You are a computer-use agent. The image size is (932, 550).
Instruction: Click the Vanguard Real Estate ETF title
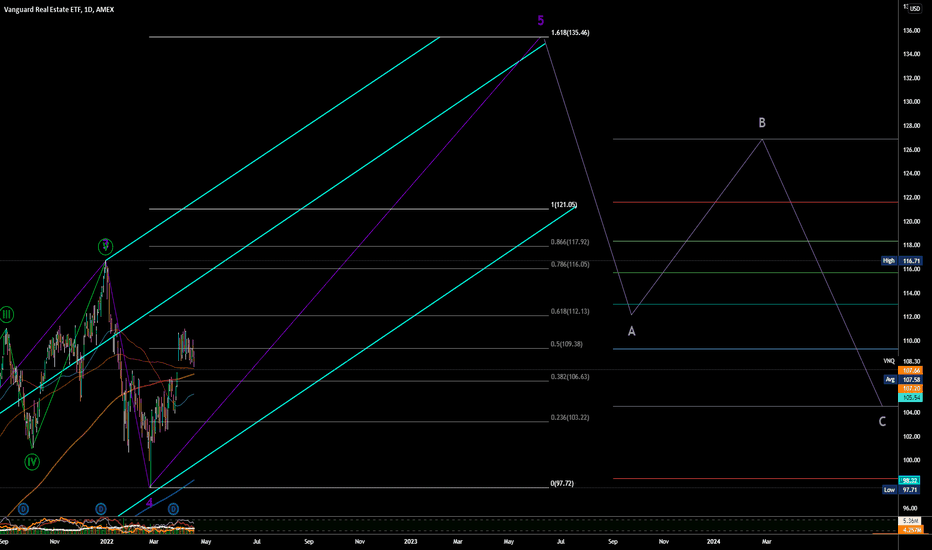(59, 10)
